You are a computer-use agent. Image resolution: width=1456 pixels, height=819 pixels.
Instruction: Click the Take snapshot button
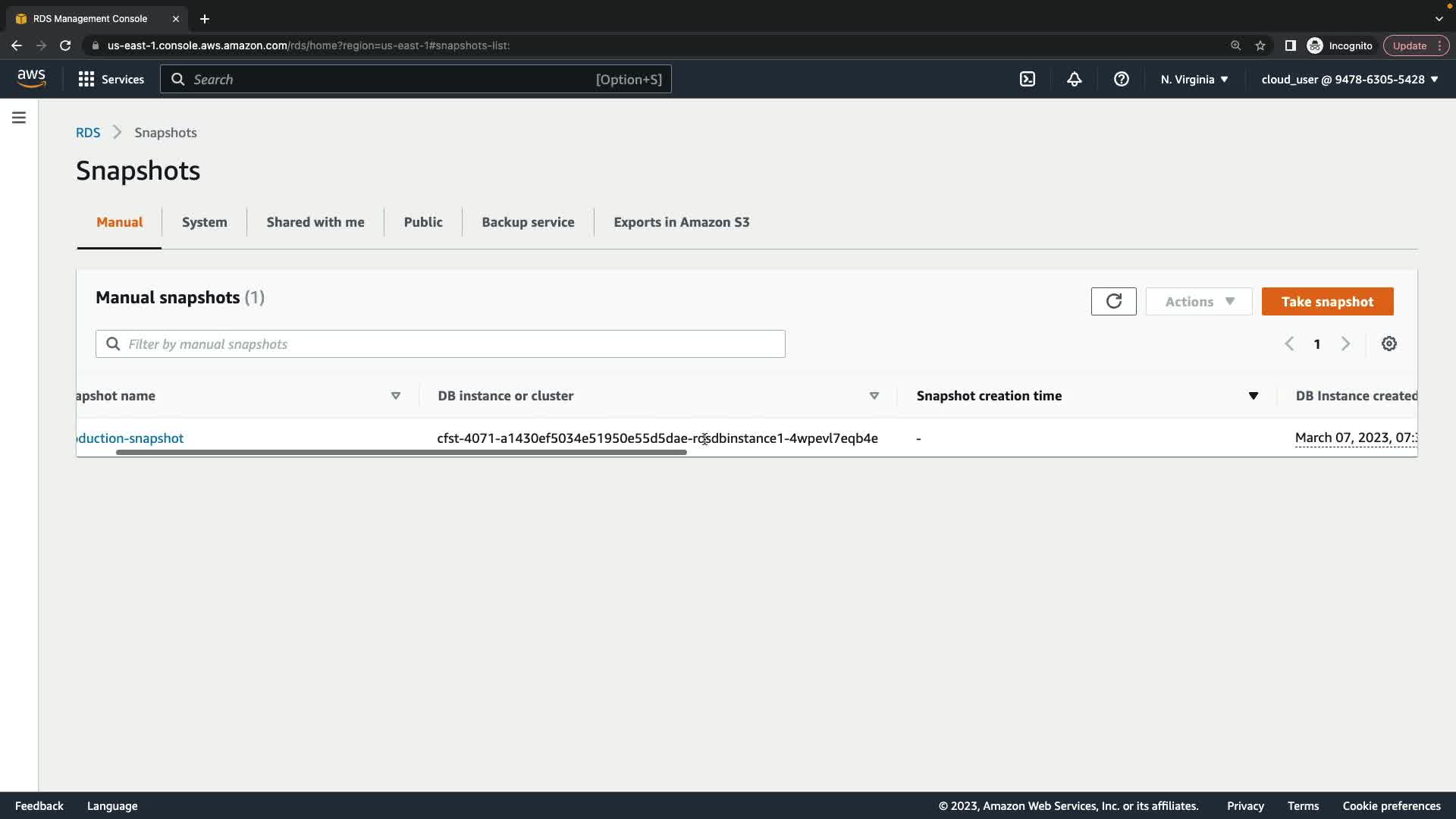(x=1327, y=301)
